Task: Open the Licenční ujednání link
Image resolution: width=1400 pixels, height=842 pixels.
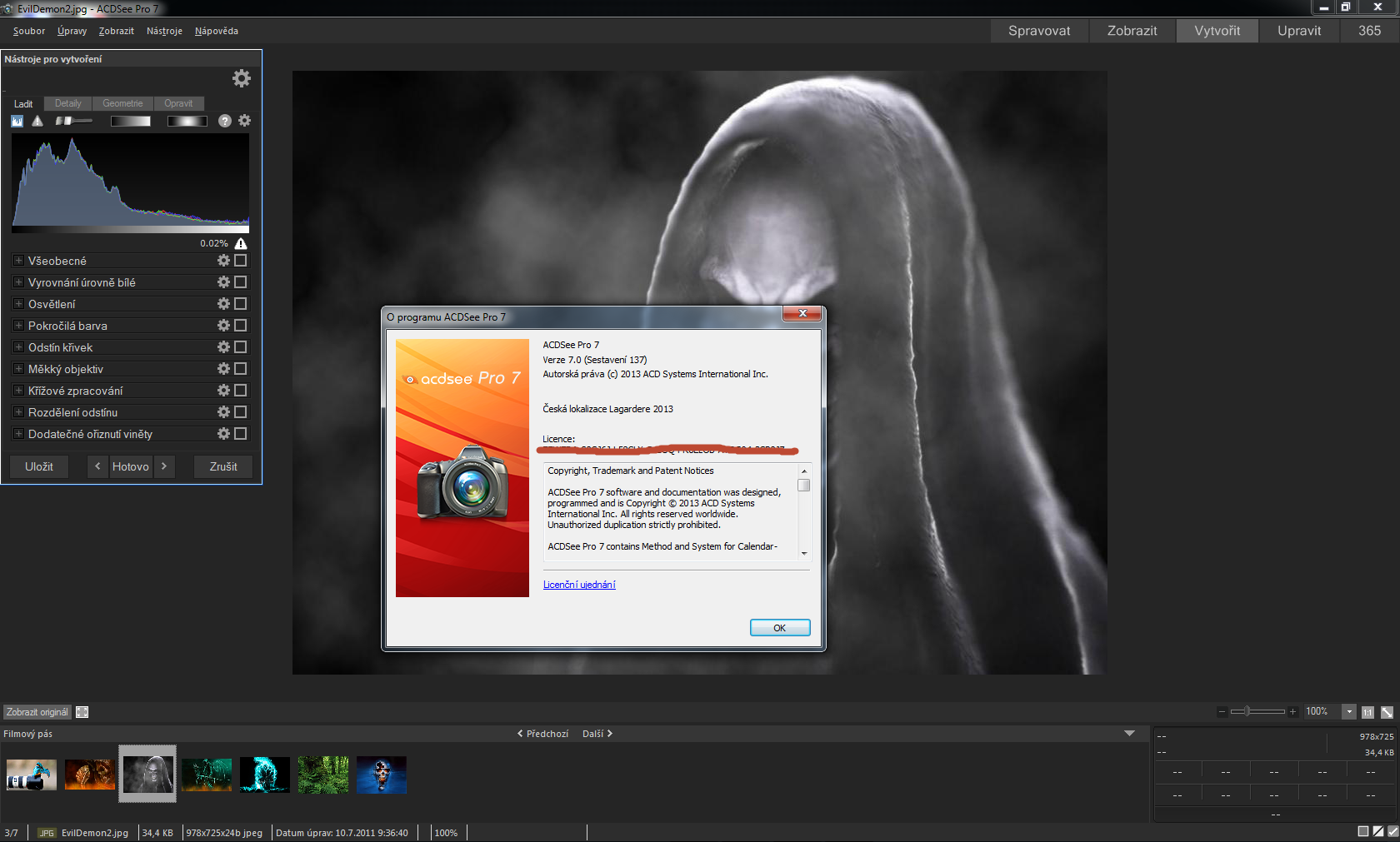Action: coord(579,585)
